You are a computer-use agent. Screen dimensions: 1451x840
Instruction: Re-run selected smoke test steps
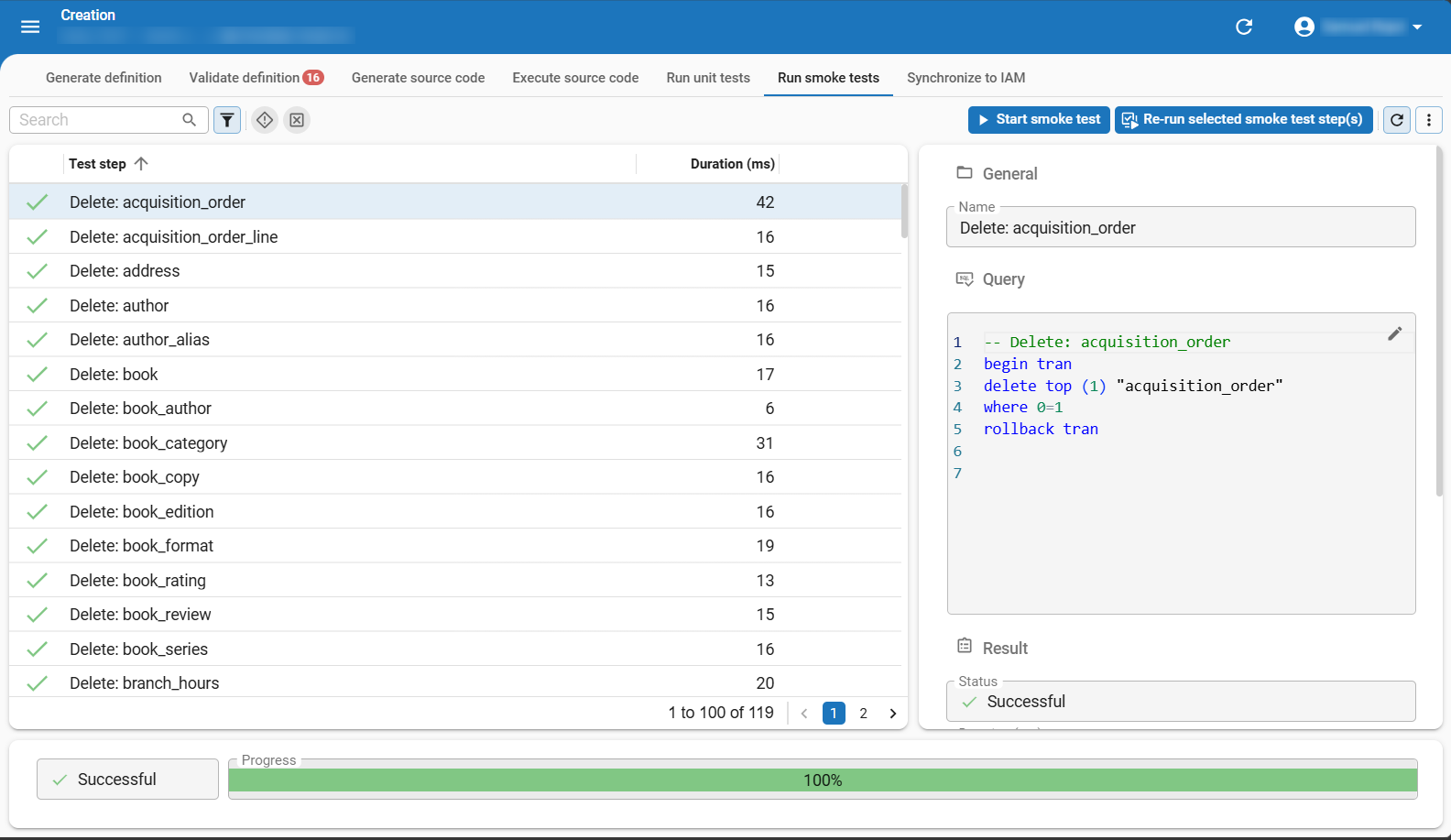(1243, 120)
